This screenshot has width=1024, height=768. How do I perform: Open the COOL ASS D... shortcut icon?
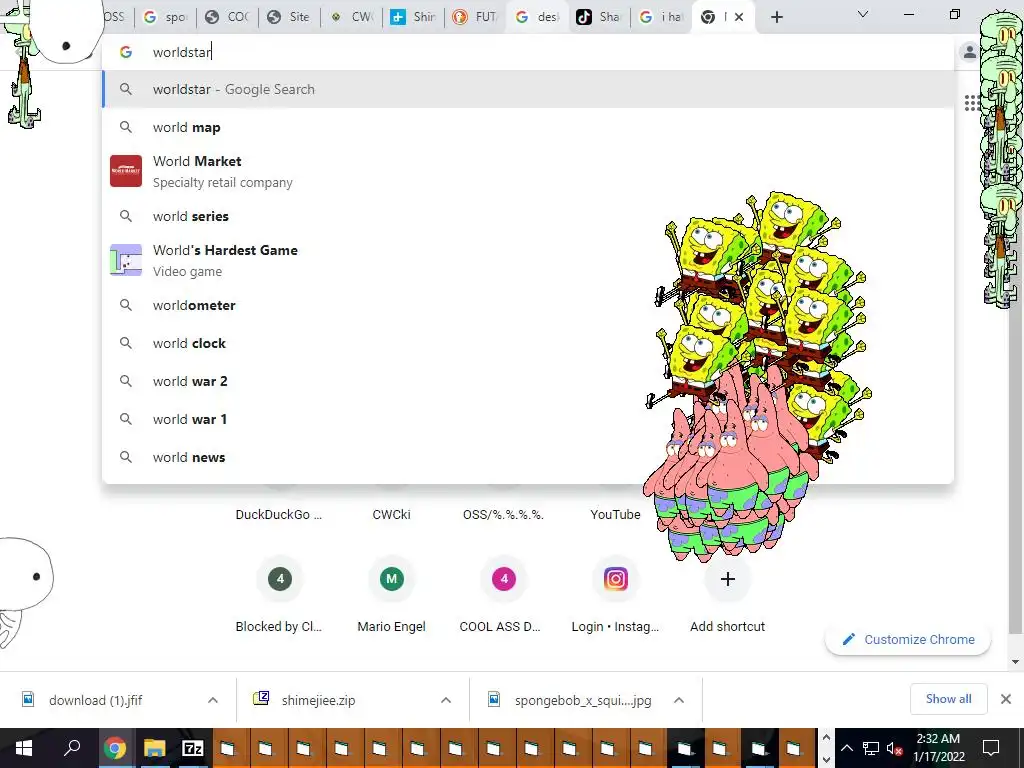point(504,579)
